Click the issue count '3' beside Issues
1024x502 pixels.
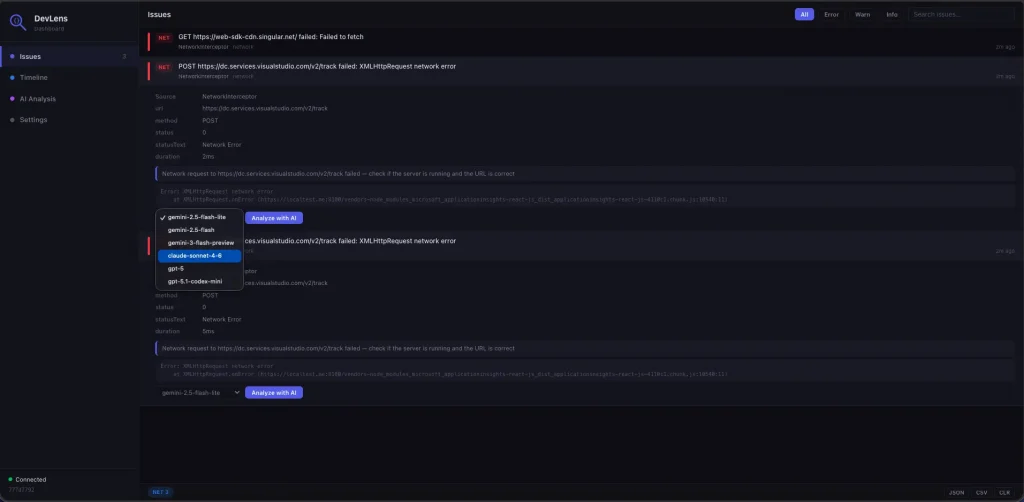pos(124,57)
